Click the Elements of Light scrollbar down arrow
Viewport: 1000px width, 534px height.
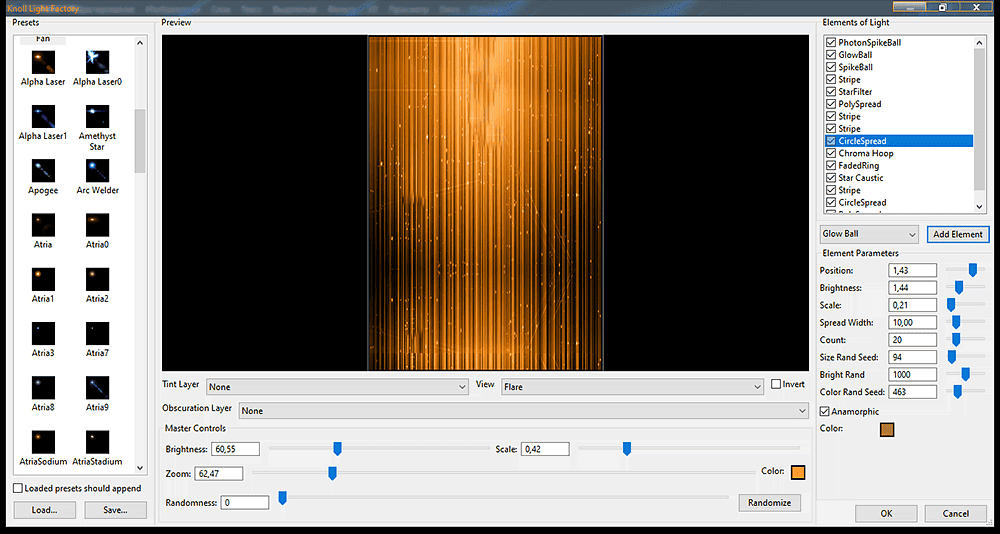(980, 206)
